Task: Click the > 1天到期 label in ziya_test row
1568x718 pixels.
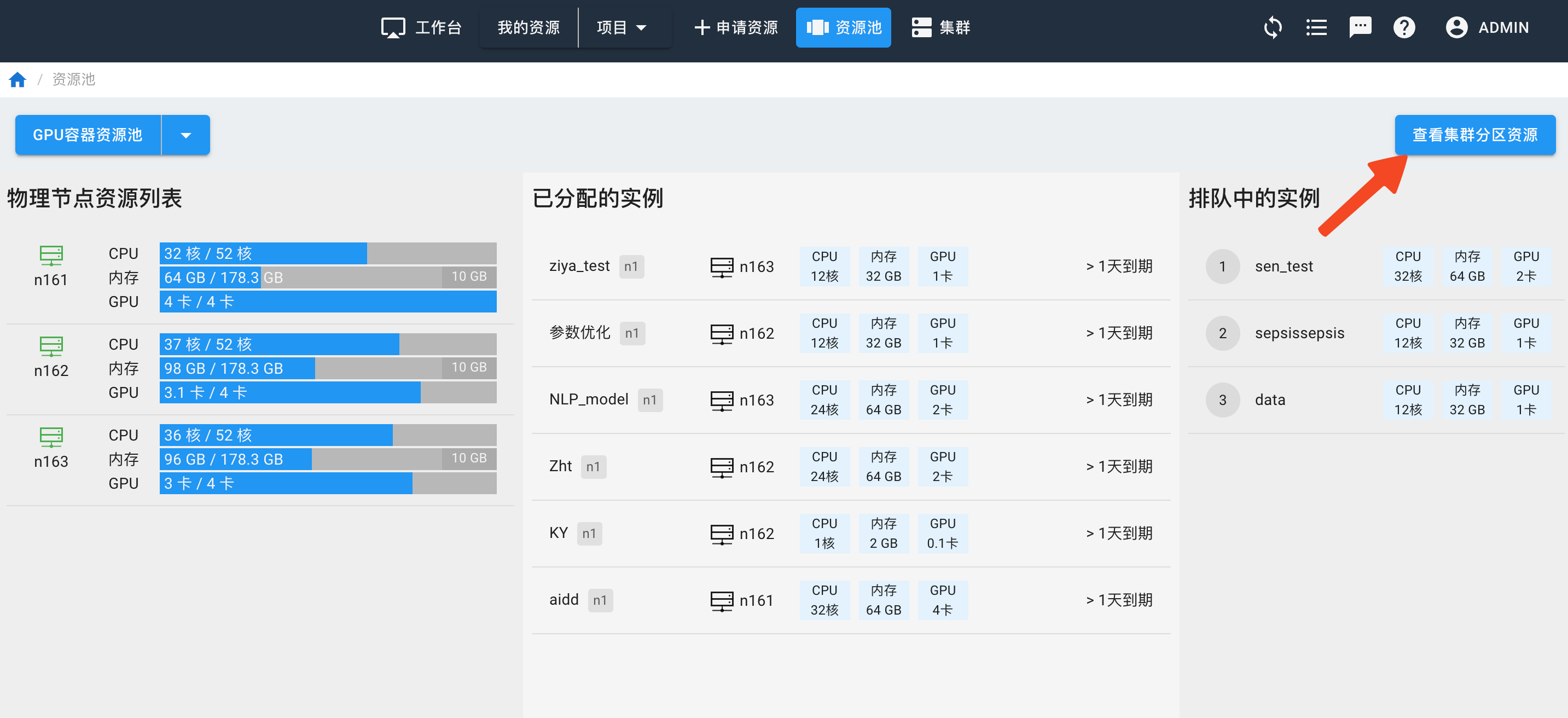Action: [1119, 266]
